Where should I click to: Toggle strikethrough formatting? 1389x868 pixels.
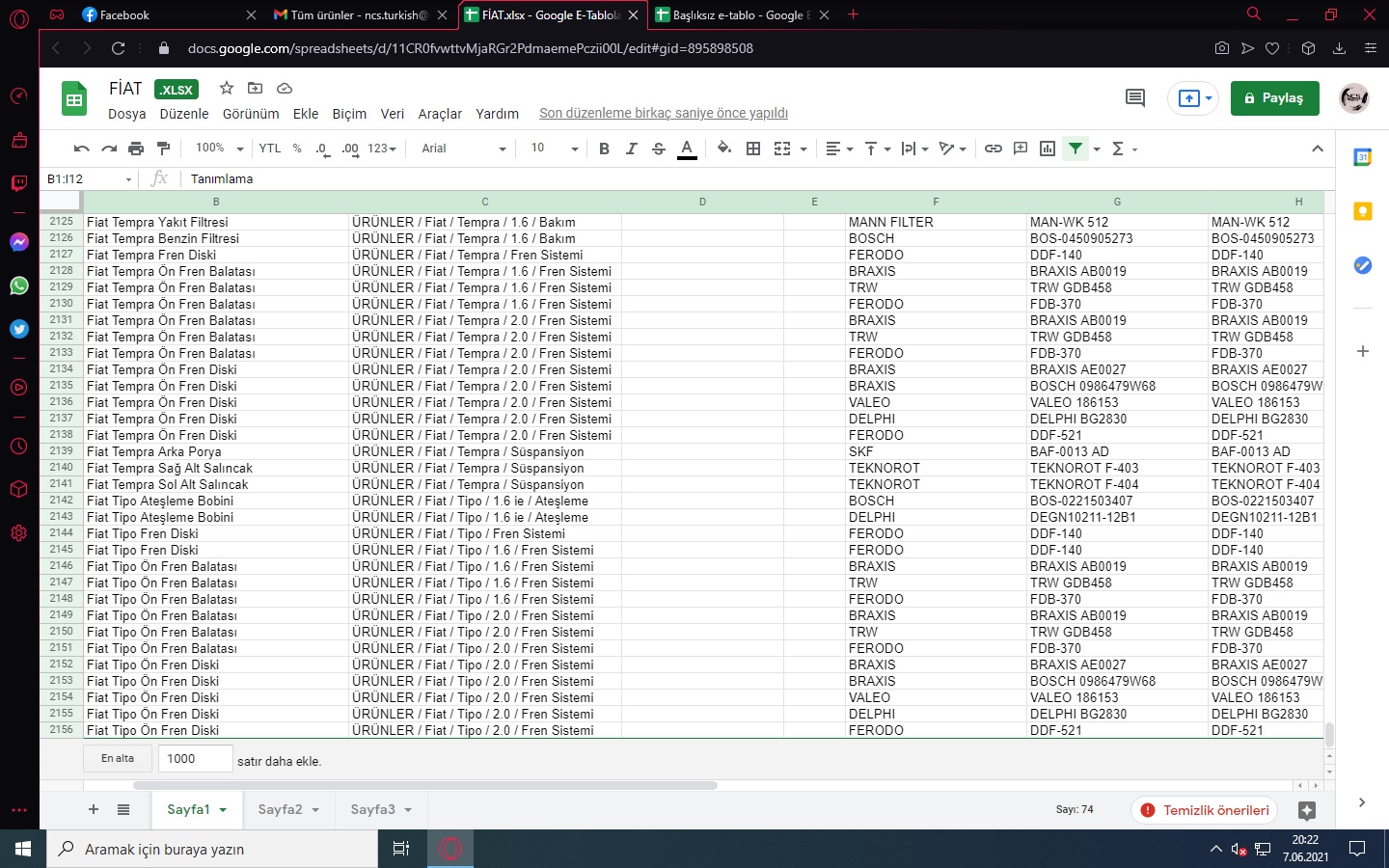click(659, 149)
